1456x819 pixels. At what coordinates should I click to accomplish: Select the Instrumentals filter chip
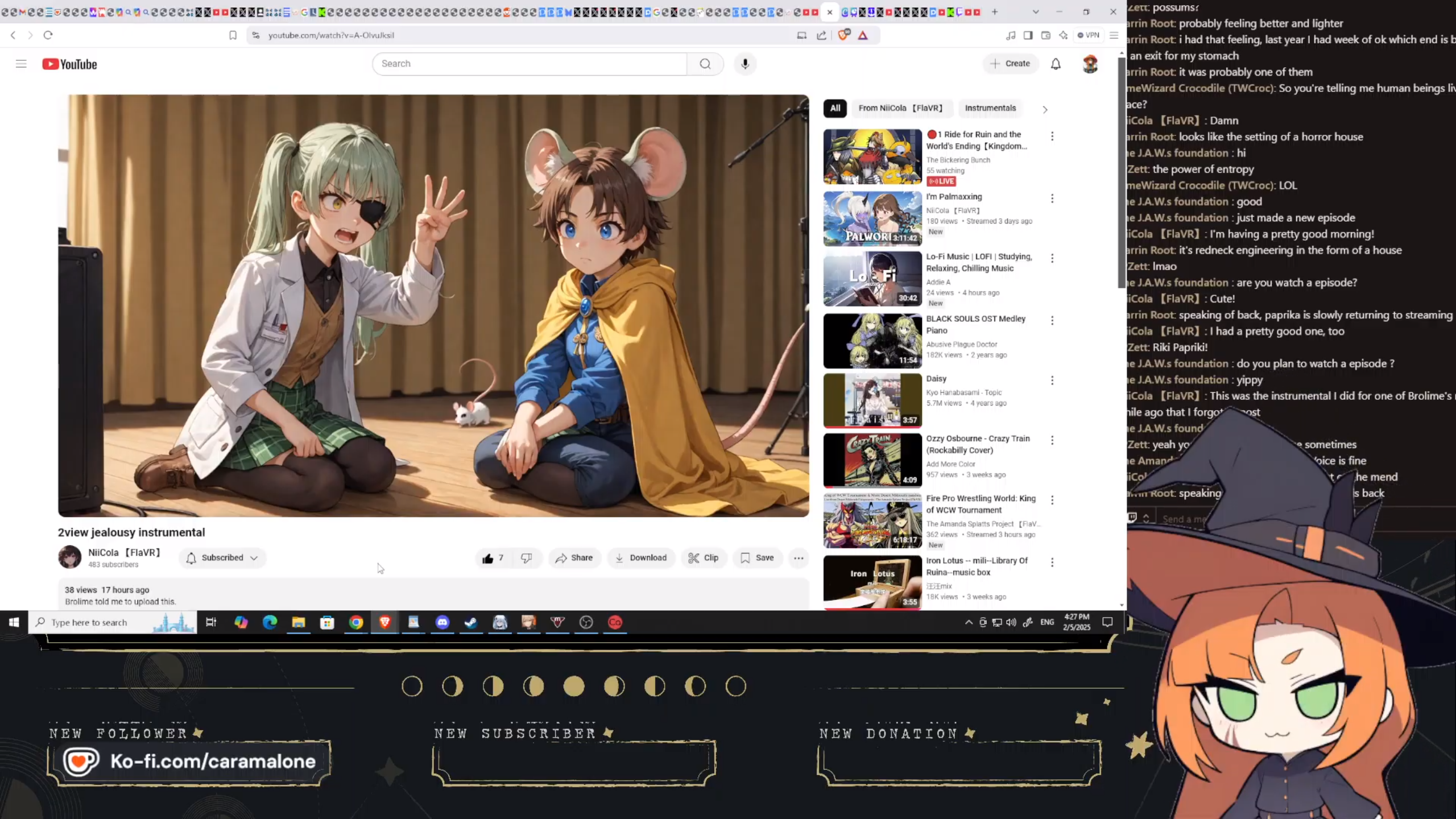pos(990,108)
